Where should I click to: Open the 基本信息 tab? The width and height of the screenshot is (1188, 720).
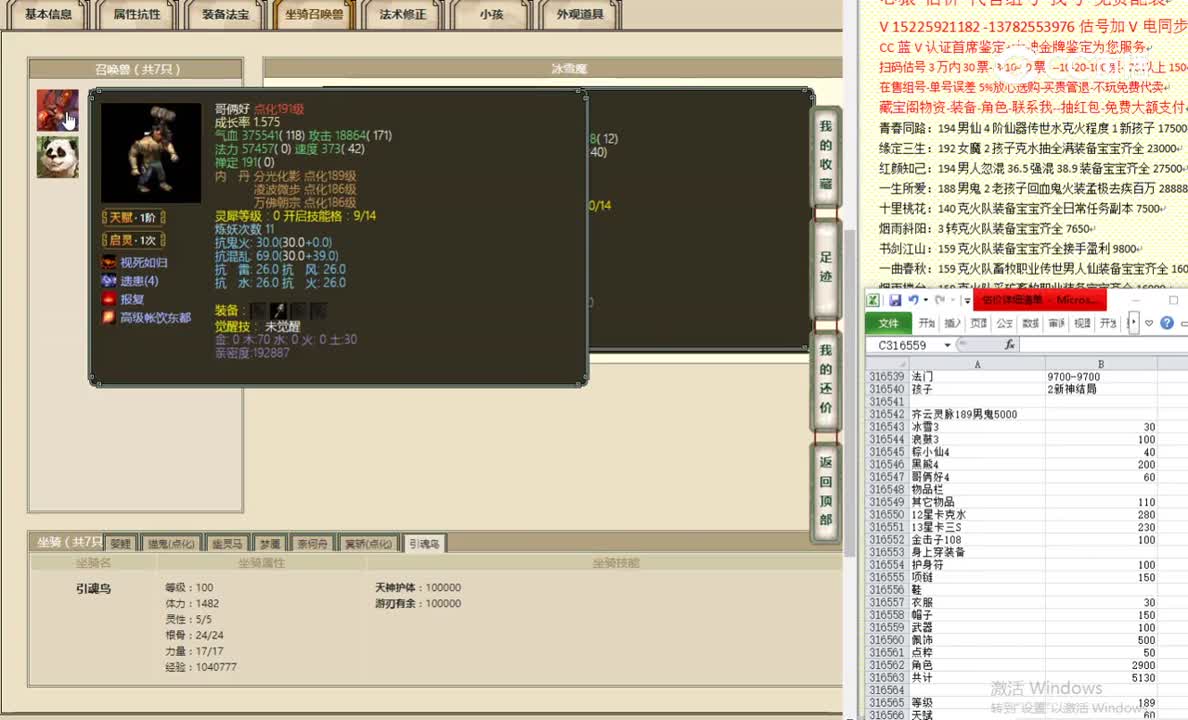(48, 14)
